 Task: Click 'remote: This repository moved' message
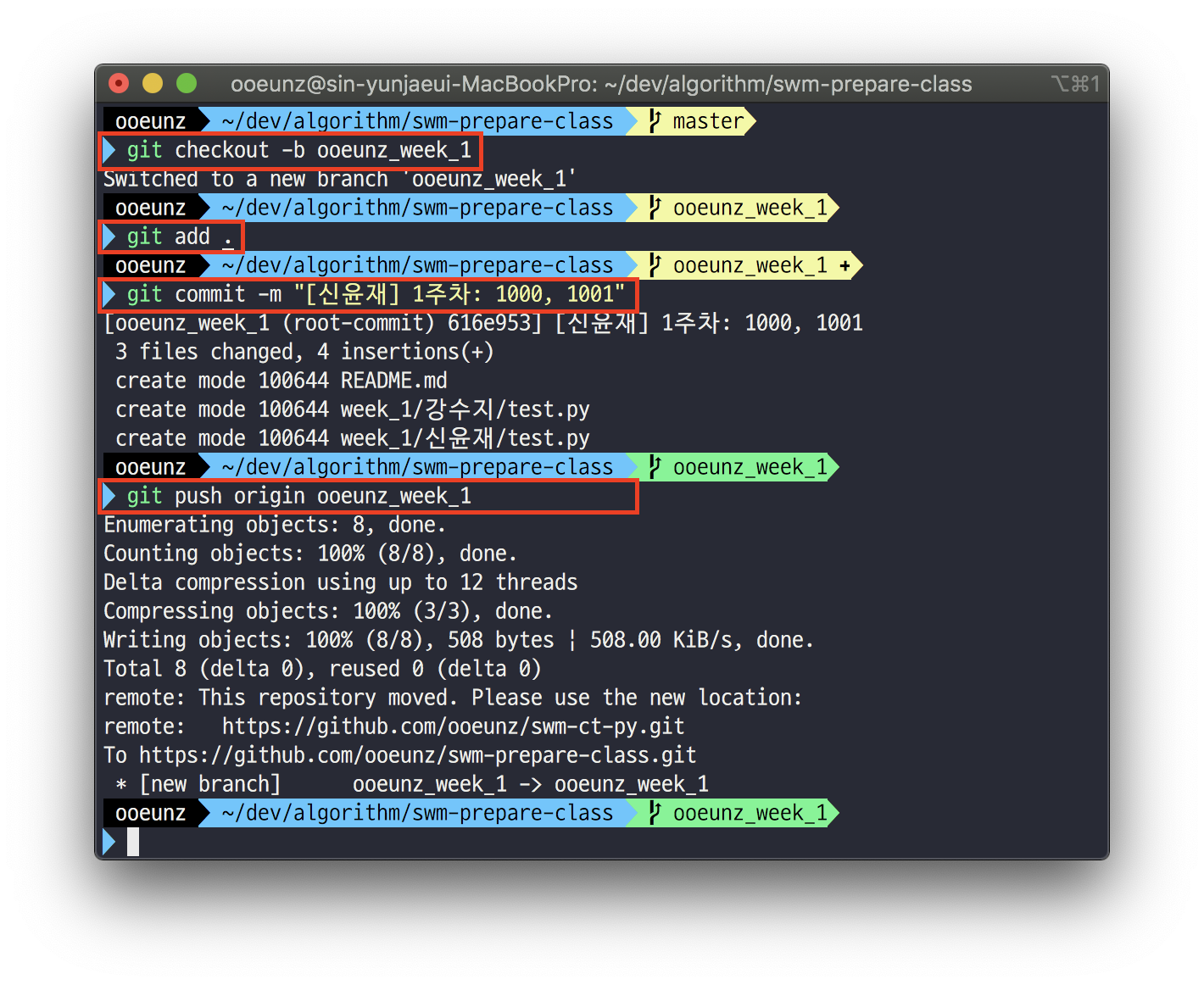point(453,698)
